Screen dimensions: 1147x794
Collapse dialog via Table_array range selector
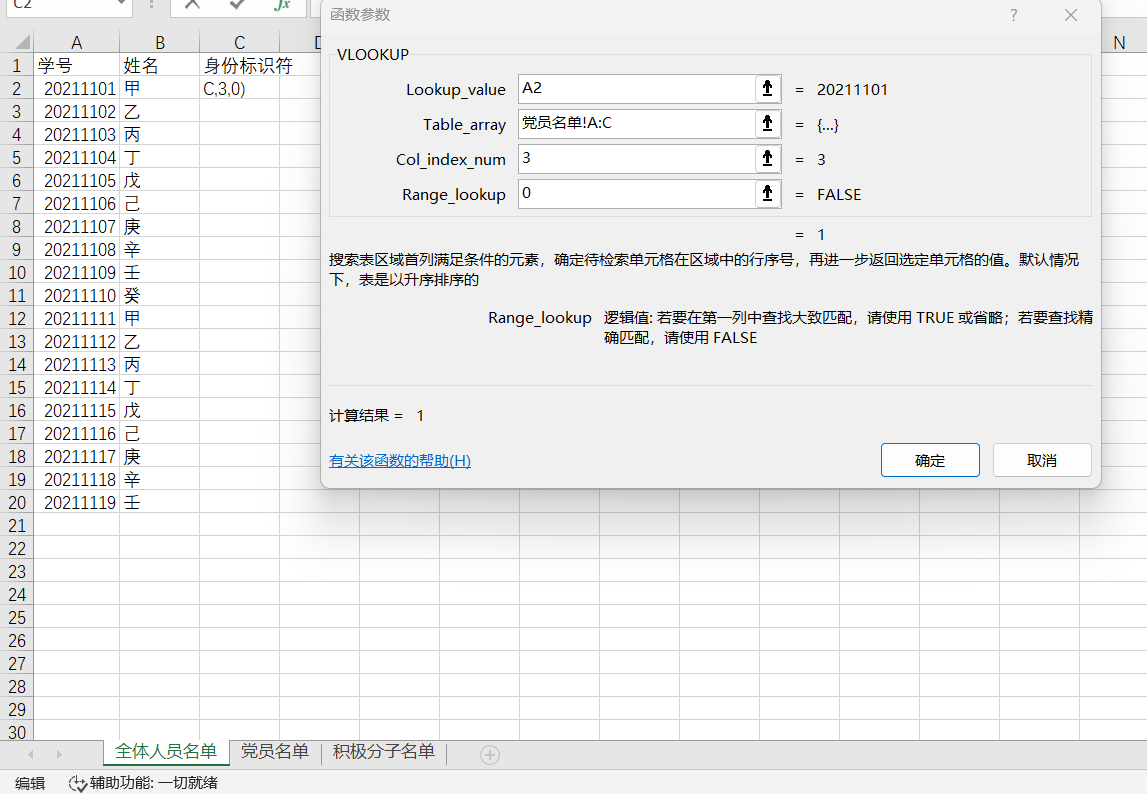point(767,124)
